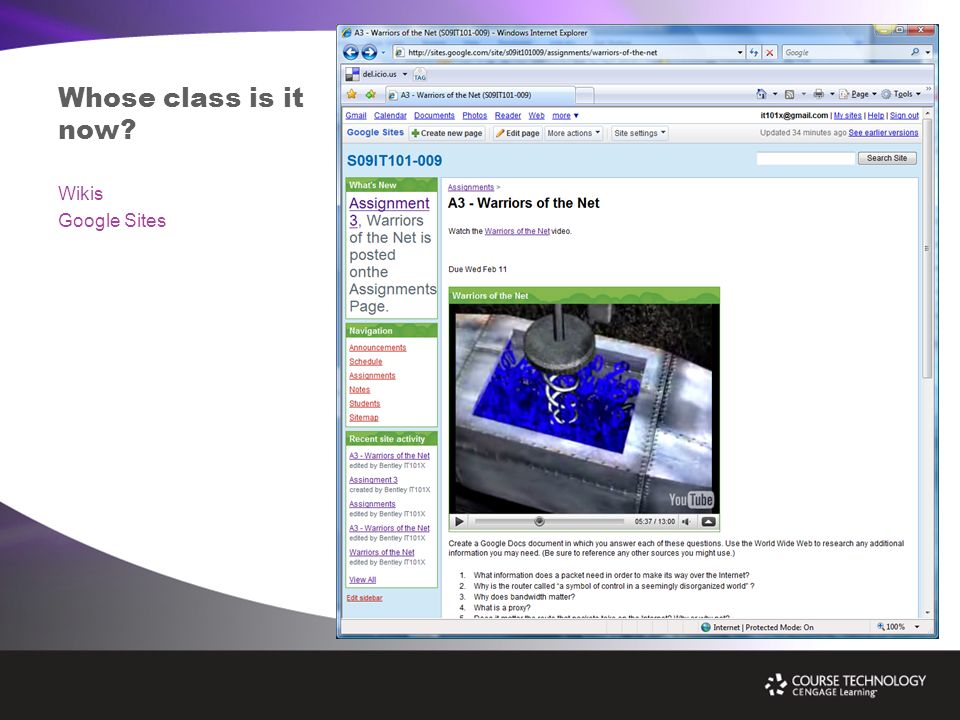Open Reader from the Google bar
The height and width of the screenshot is (720, 960).
click(508, 116)
